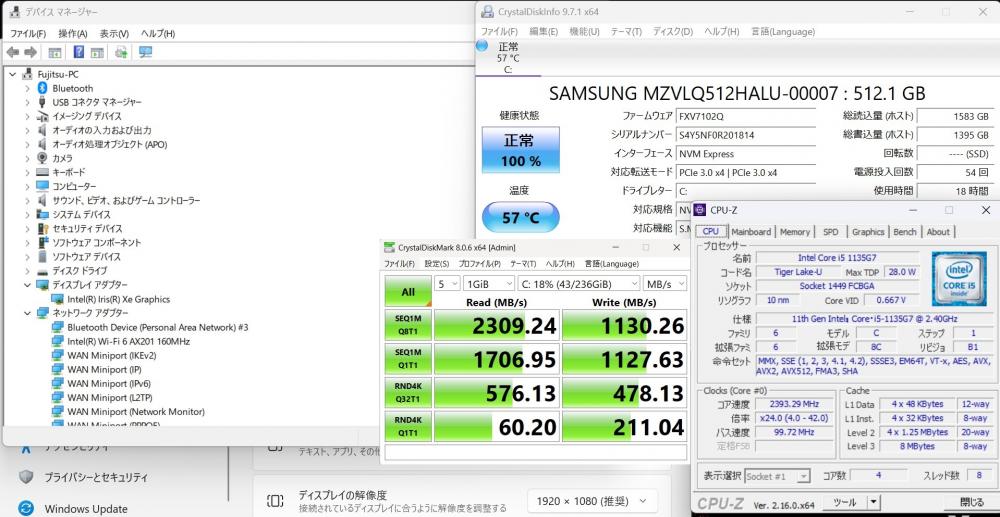Image resolution: width=1000 pixels, height=517 pixels.
Task: Click the Device Manager title bar icon
Action: (15, 12)
